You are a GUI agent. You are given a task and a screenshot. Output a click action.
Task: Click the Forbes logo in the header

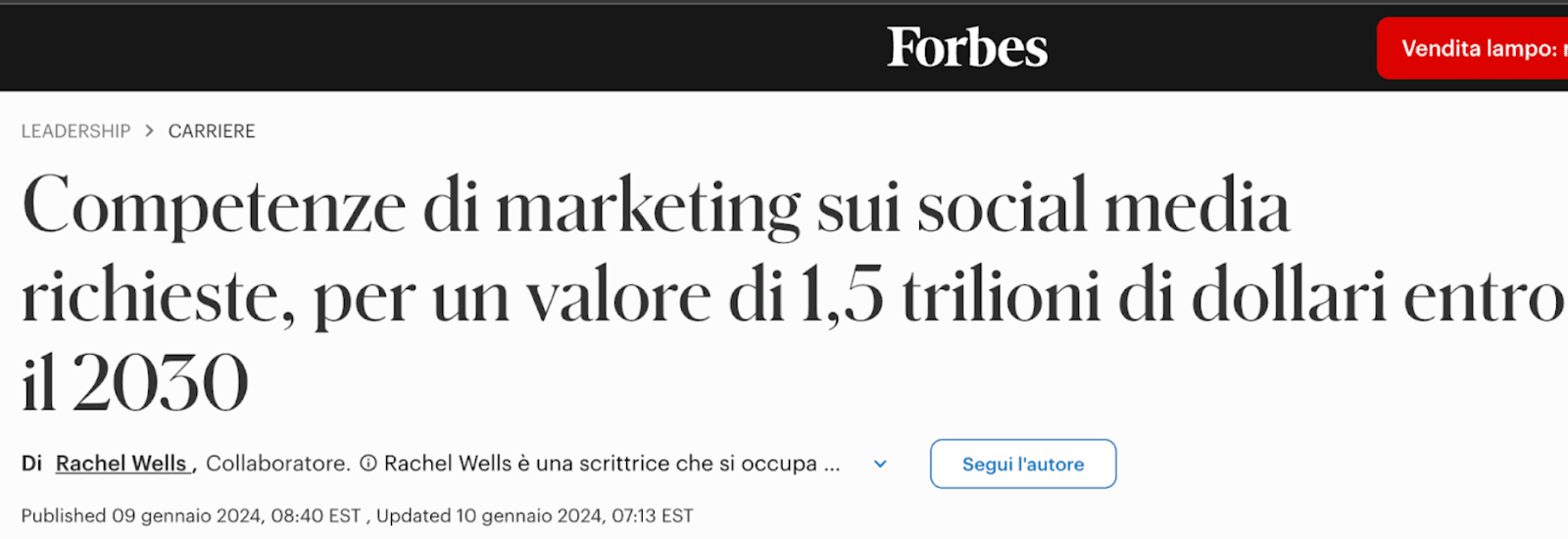click(967, 48)
